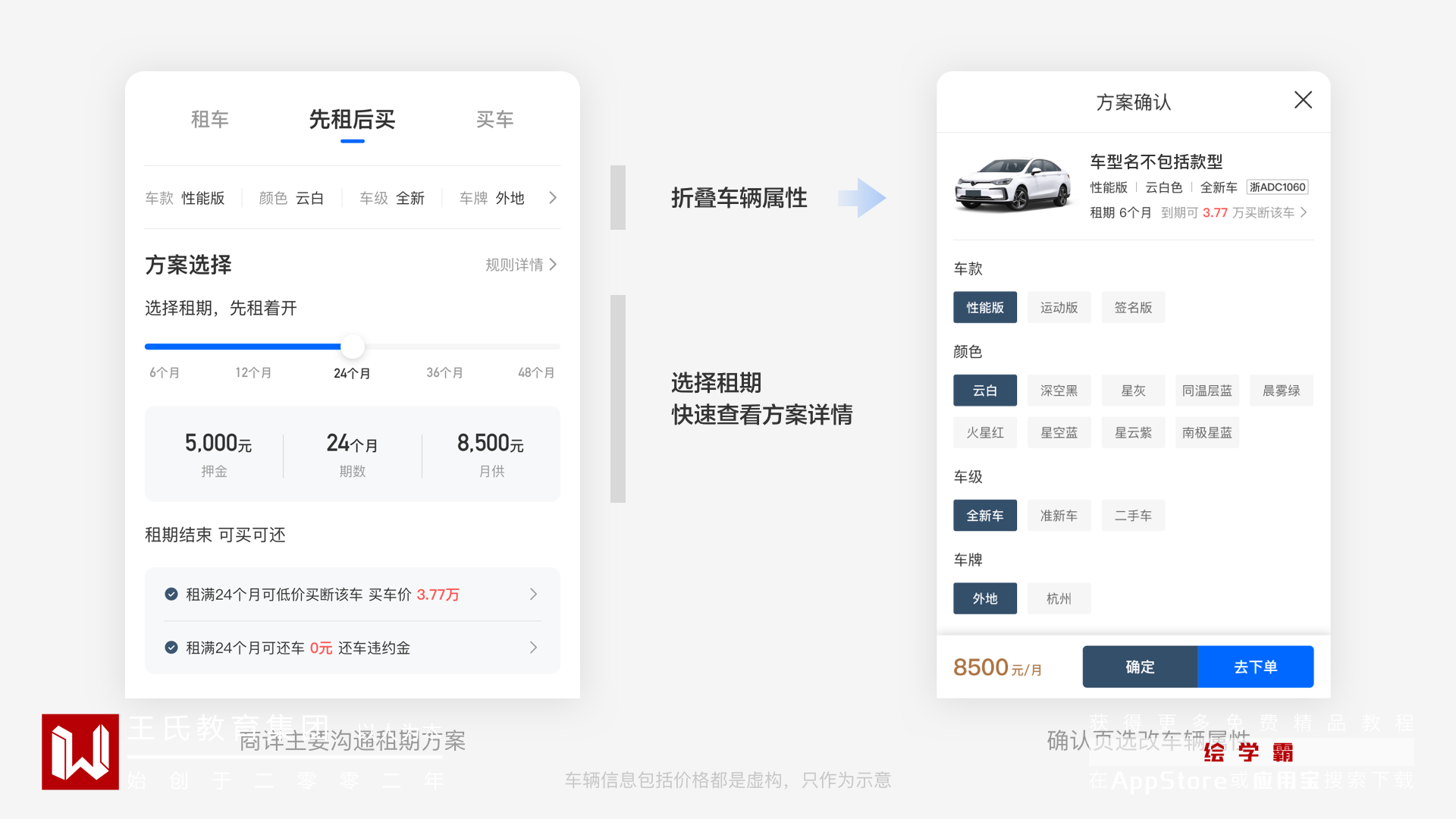Switch to the 买车 tab
The height and width of the screenshot is (819, 1456).
pos(494,120)
